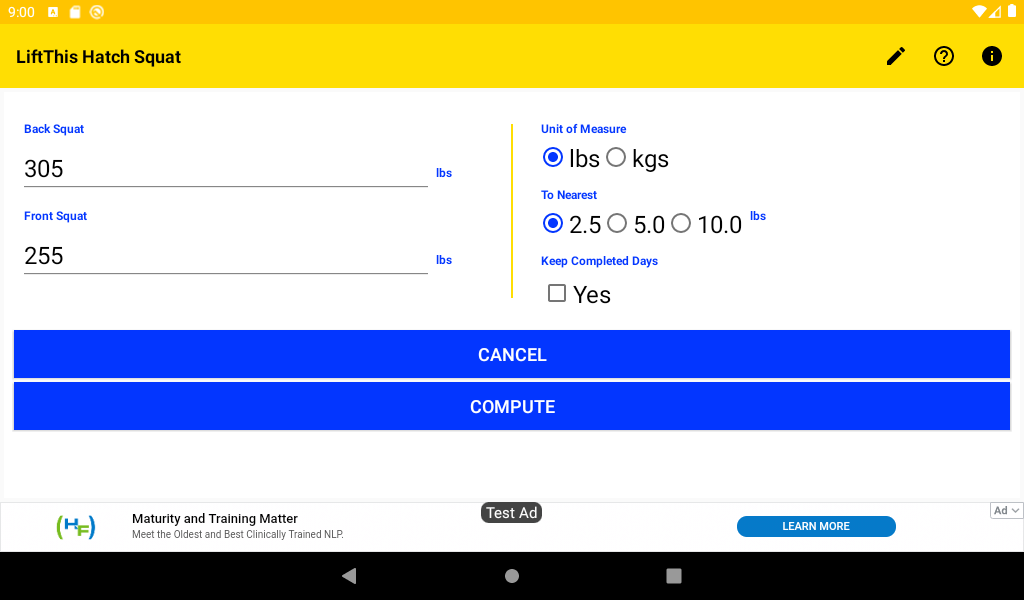The height and width of the screenshot is (600, 1024).
Task: Select the kgs unit radio button
Action: (616, 157)
